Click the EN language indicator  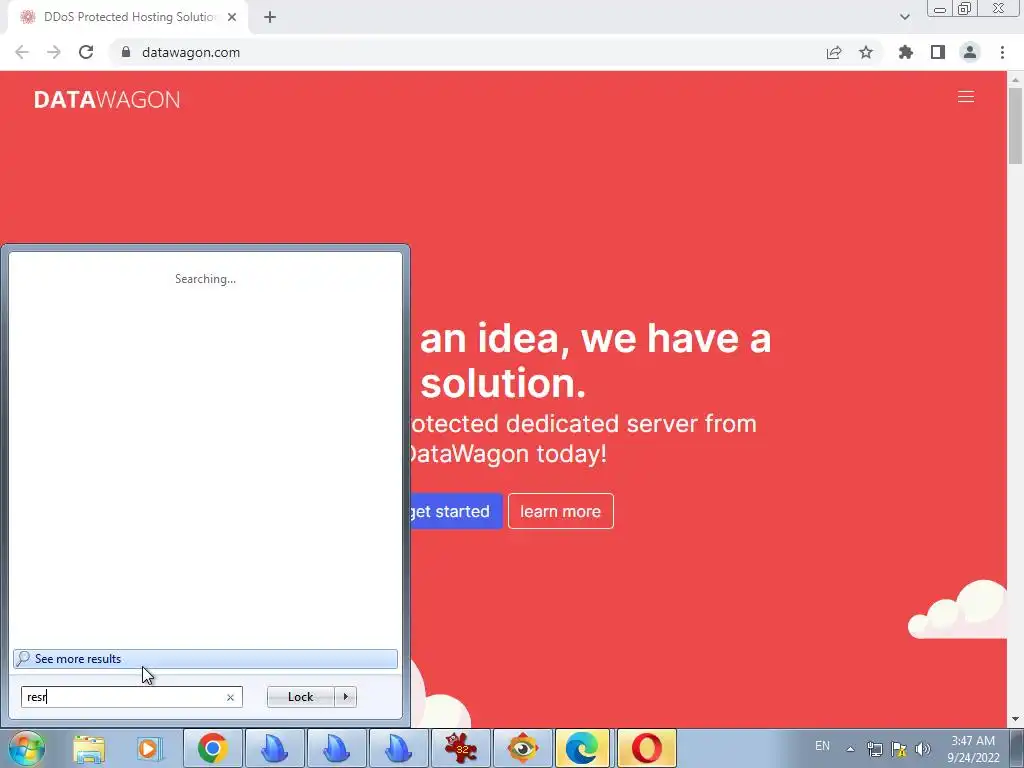822,746
